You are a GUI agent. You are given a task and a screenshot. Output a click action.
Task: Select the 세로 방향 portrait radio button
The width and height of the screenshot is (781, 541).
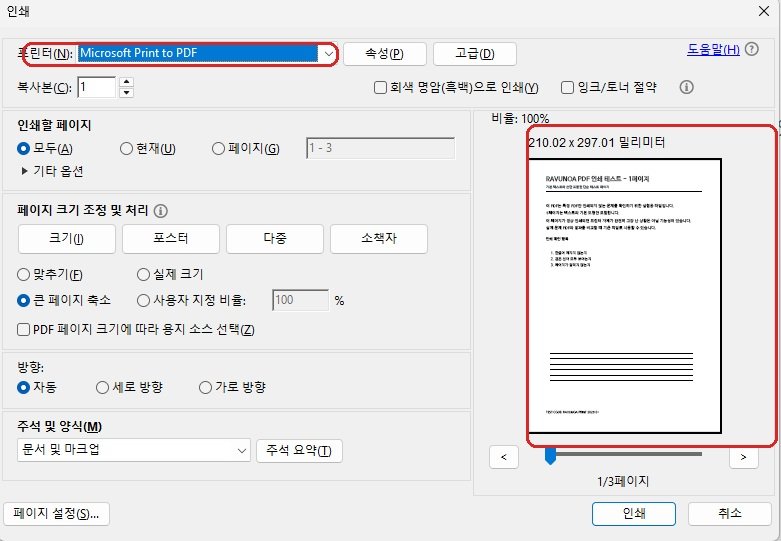click(102, 387)
